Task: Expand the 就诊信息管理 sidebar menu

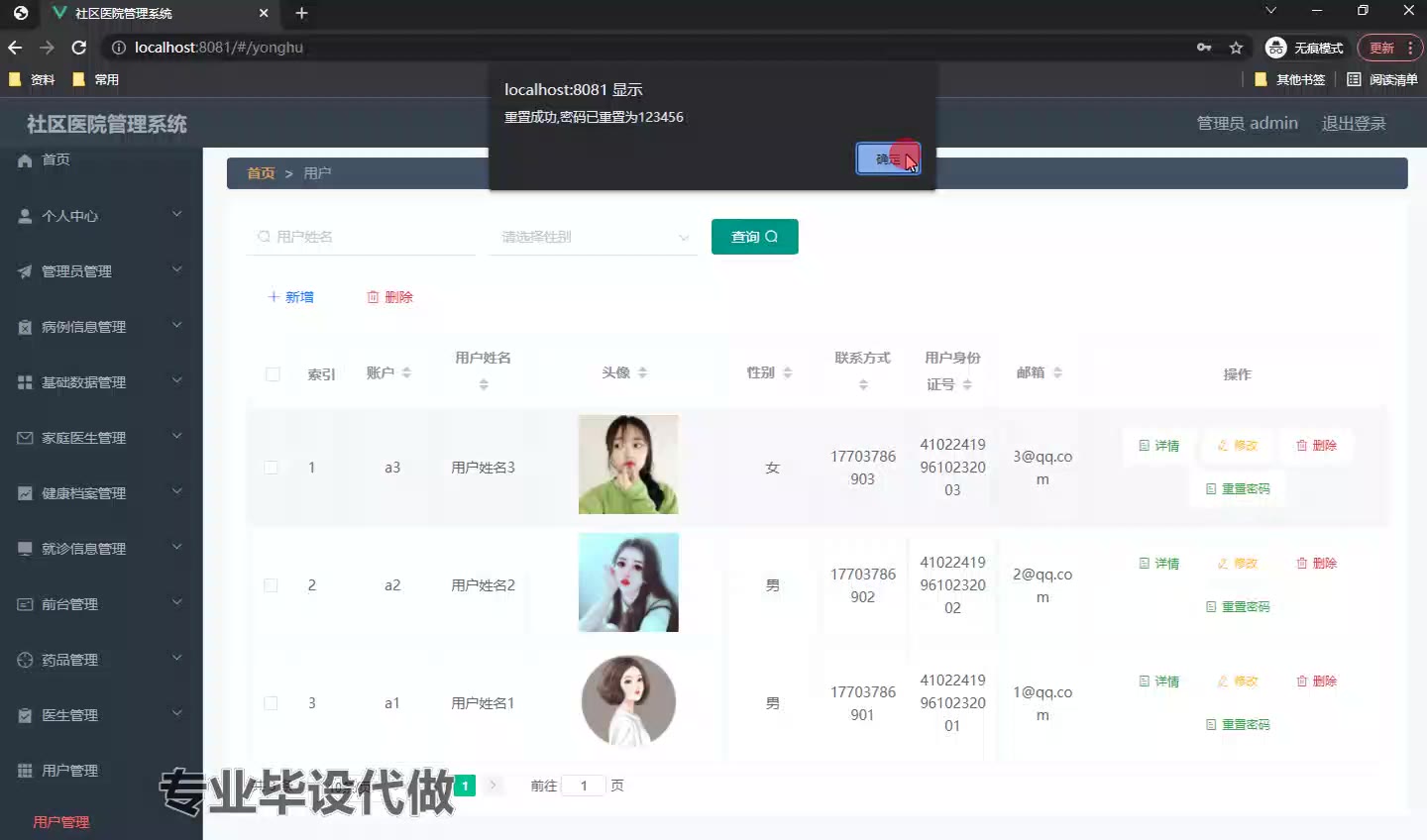Action: point(176,548)
